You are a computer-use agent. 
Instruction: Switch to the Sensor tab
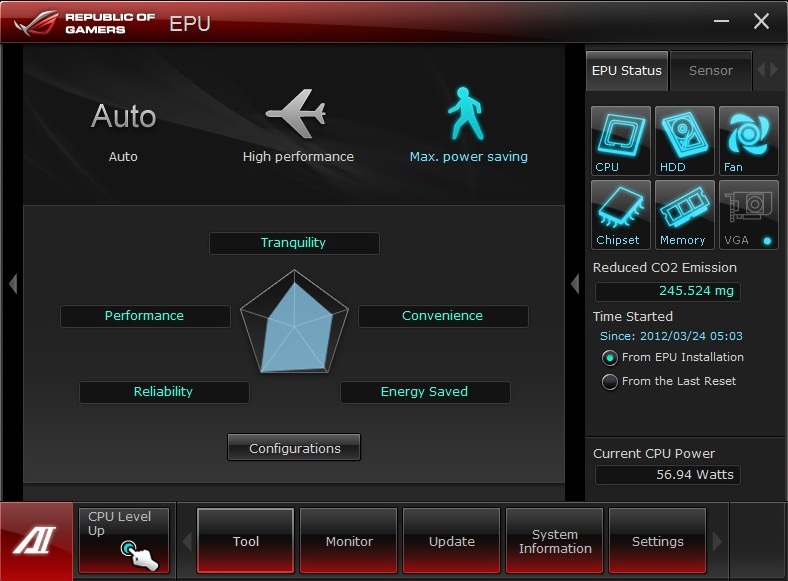(711, 71)
